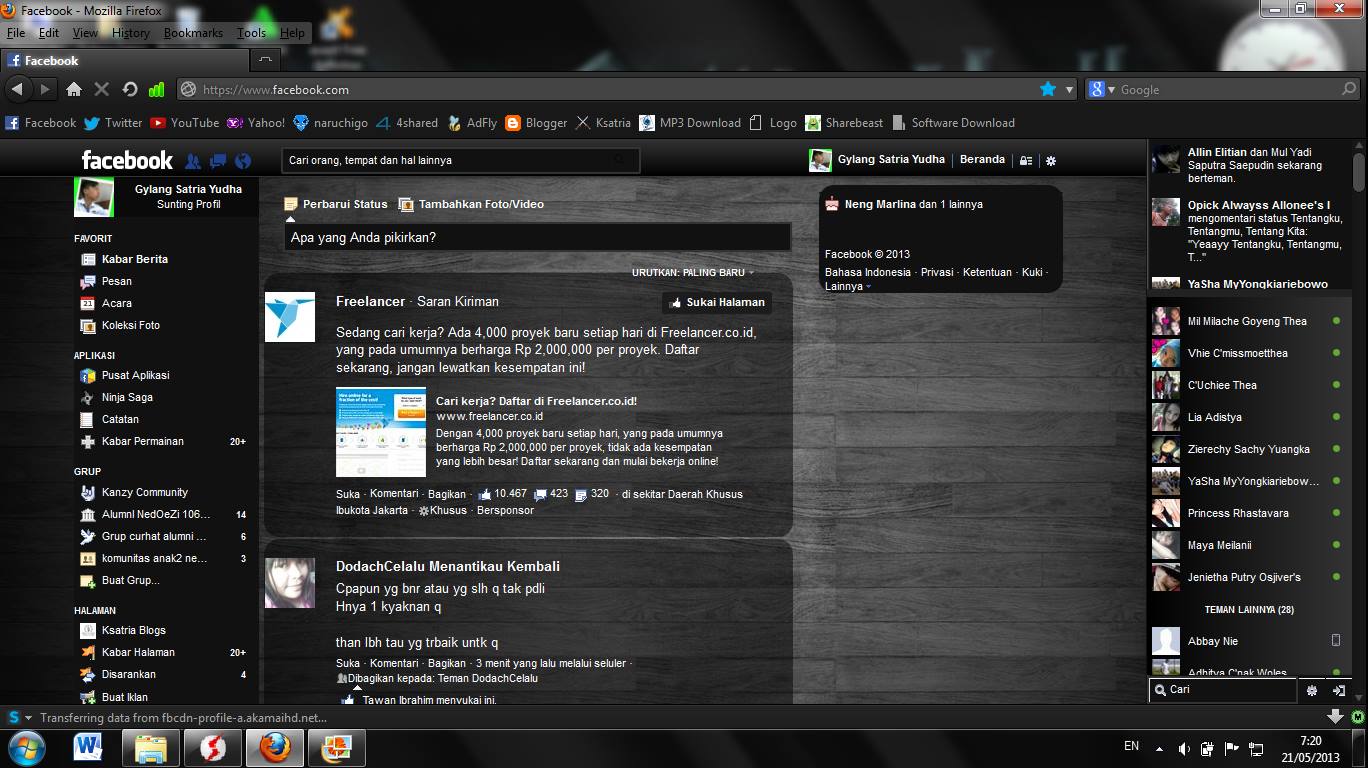This screenshot has height=768, width=1368.
Task: Open the URL bar history dropdown arrow
Action: click(1069, 89)
